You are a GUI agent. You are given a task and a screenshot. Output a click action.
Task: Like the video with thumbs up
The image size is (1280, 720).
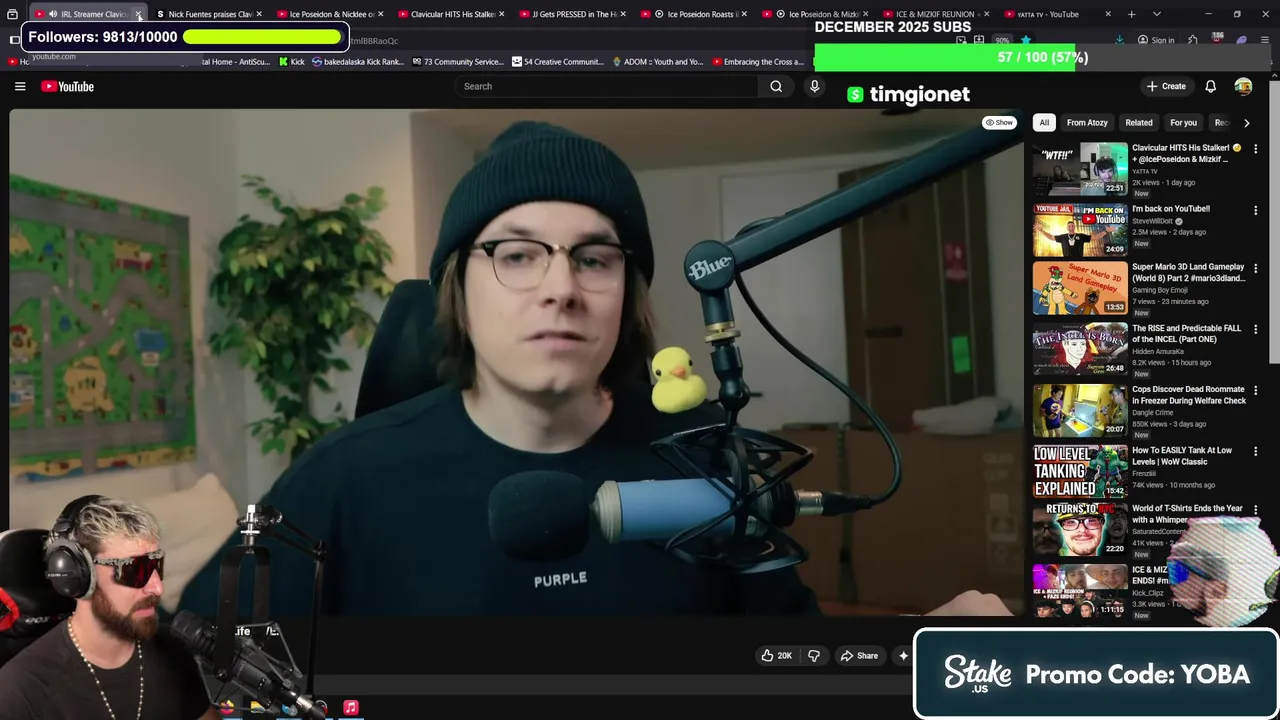coord(776,656)
